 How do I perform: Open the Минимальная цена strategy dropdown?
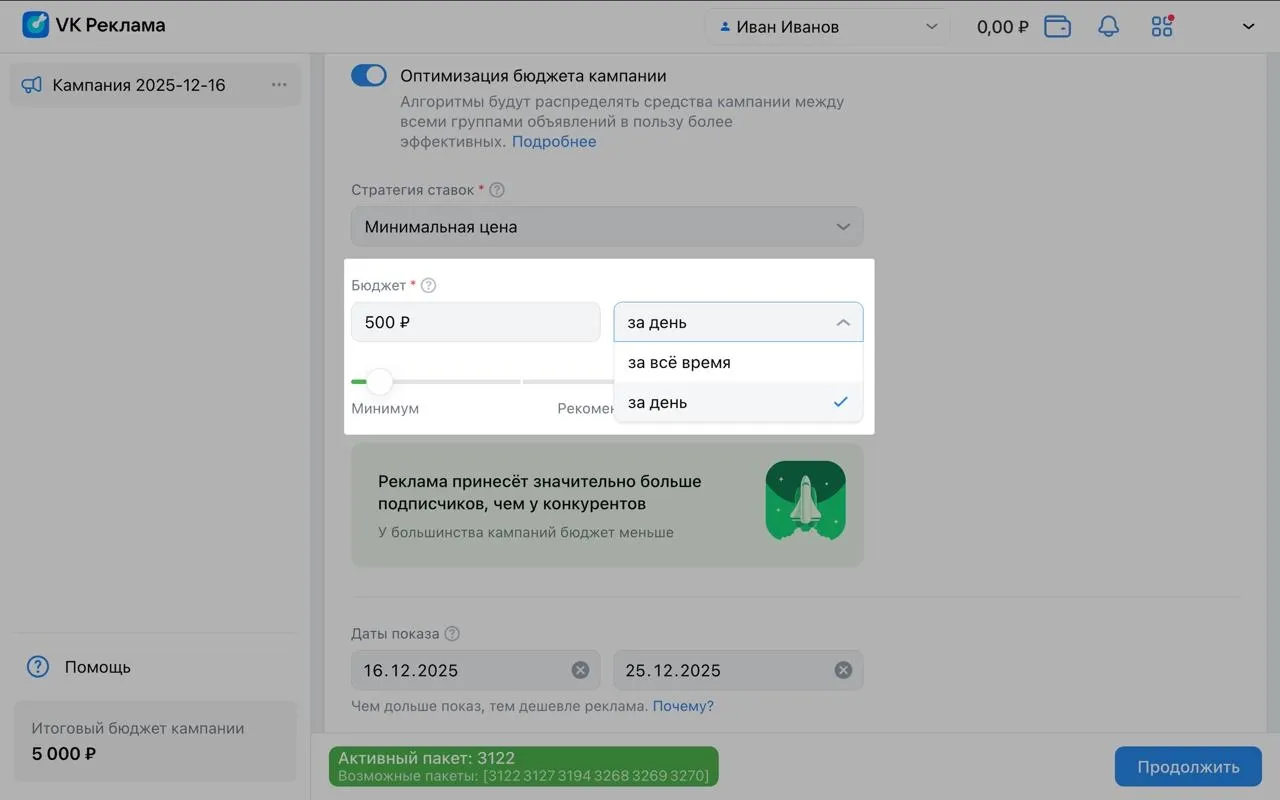tap(606, 227)
